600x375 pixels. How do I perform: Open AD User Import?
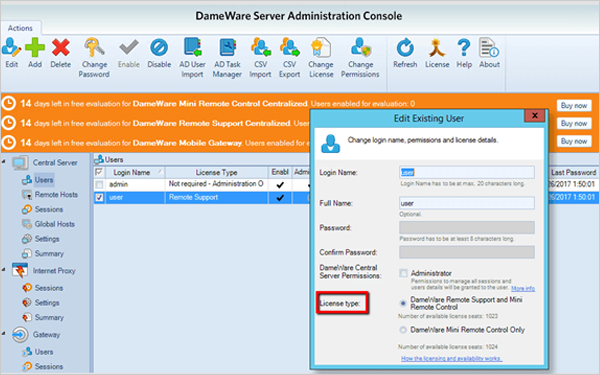click(192, 58)
